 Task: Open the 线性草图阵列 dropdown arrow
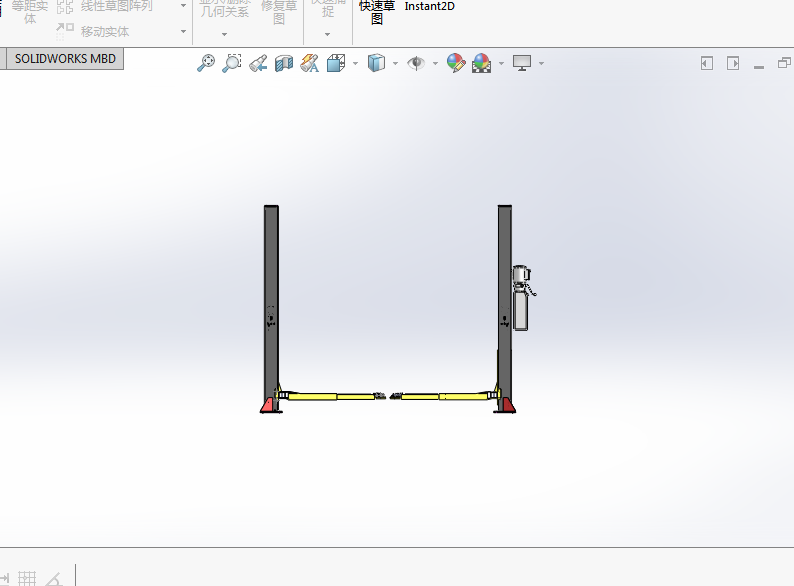click(x=183, y=6)
